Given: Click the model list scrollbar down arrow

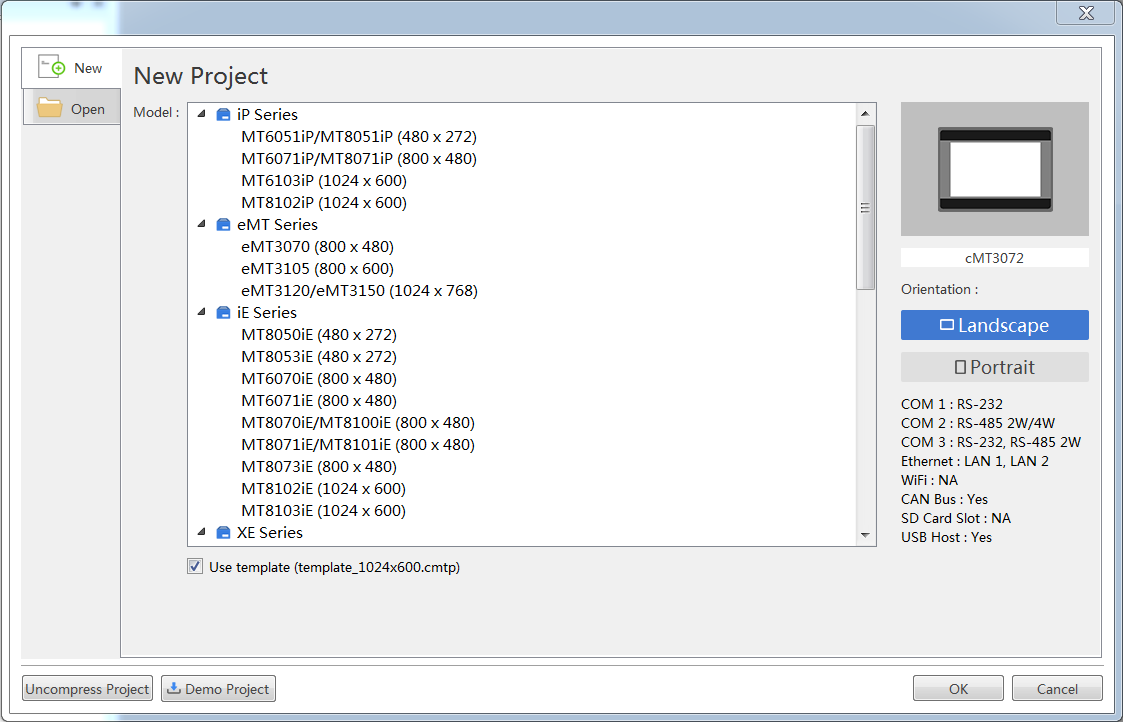Looking at the screenshot, I should [866, 537].
